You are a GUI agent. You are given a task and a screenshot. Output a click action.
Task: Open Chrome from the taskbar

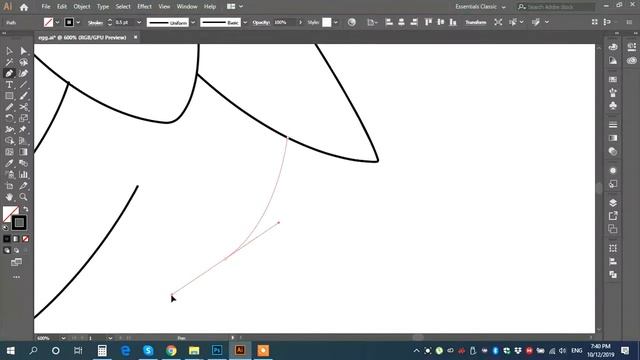pos(171,350)
